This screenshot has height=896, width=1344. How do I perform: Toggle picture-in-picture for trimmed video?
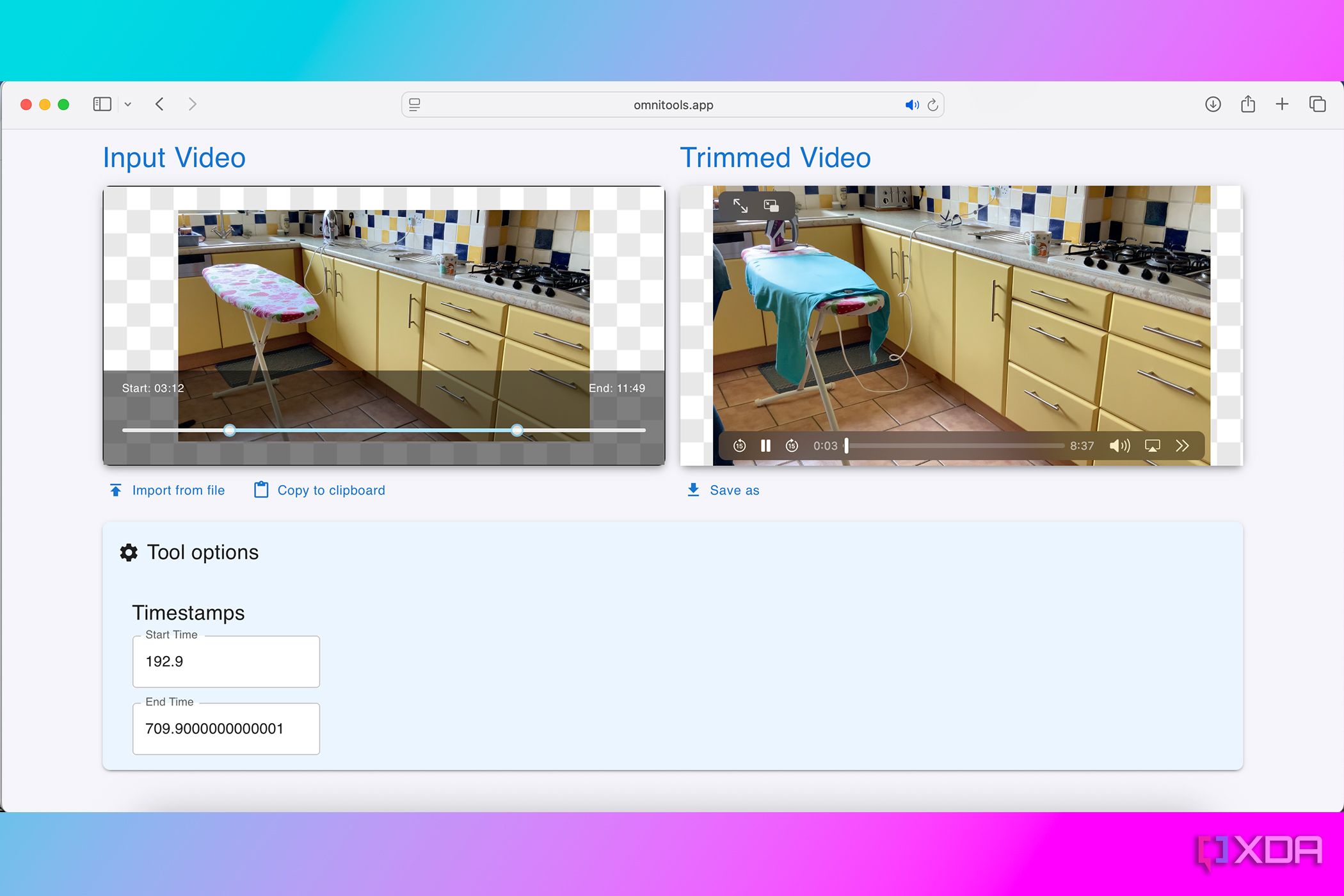click(x=771, y=205)
